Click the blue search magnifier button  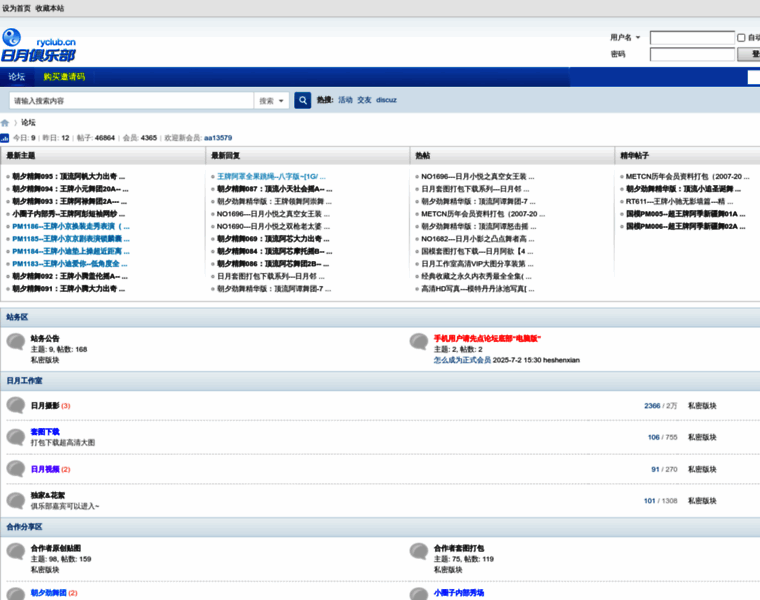click(302, 100)
